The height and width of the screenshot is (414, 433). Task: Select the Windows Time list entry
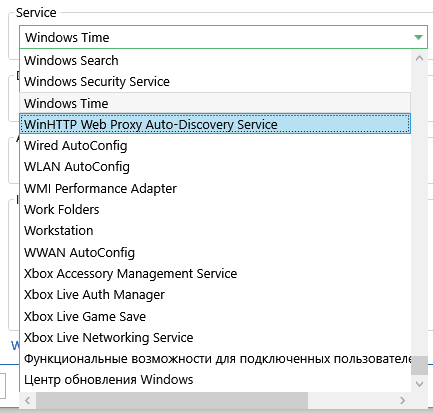215,103
